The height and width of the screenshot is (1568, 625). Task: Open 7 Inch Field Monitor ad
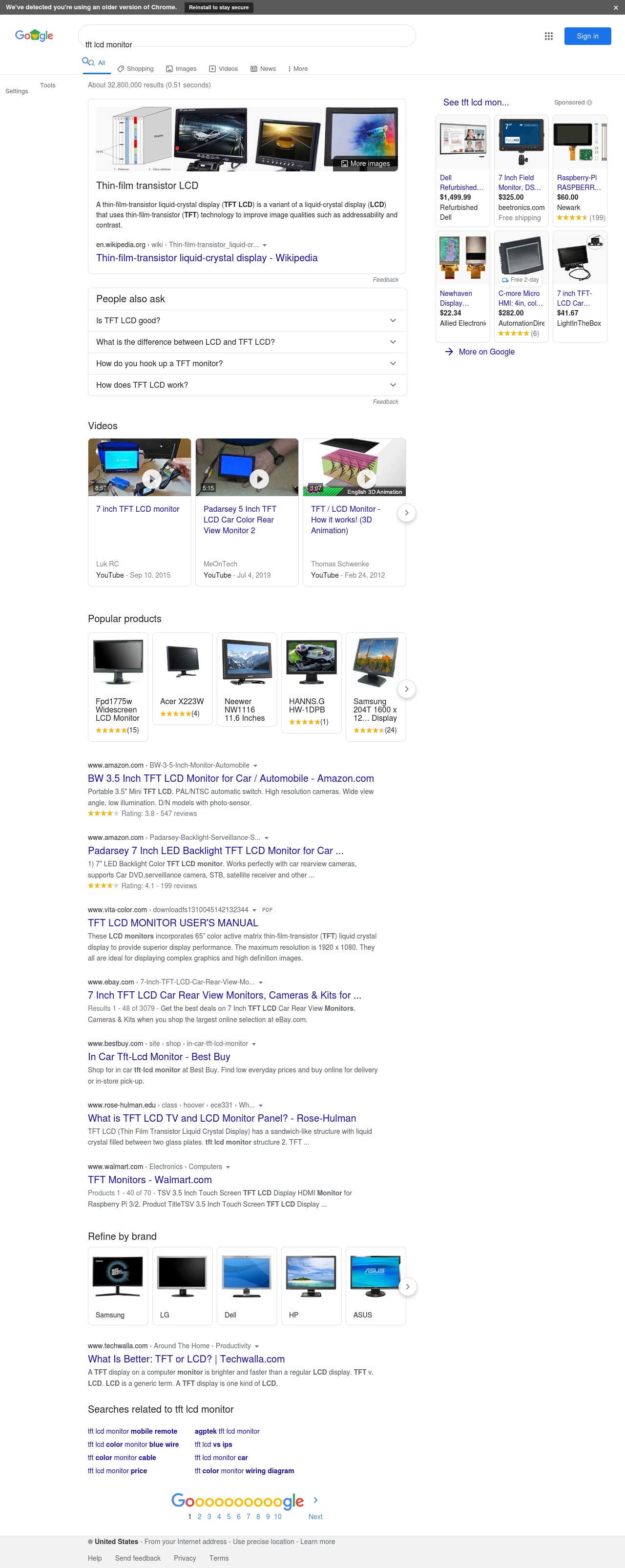click(x=521, y=171)
